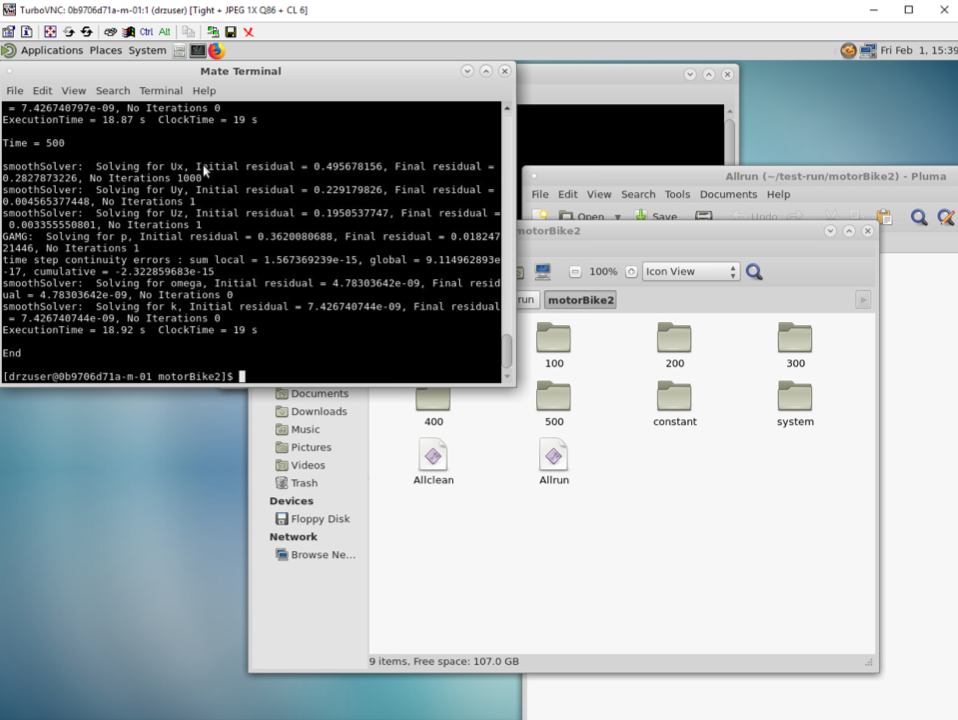Image resolution: width=958 pixels, height=720 pixels.
Task: Click TurboVNC request screen refresh icon
Action: (x=68, y=32)
